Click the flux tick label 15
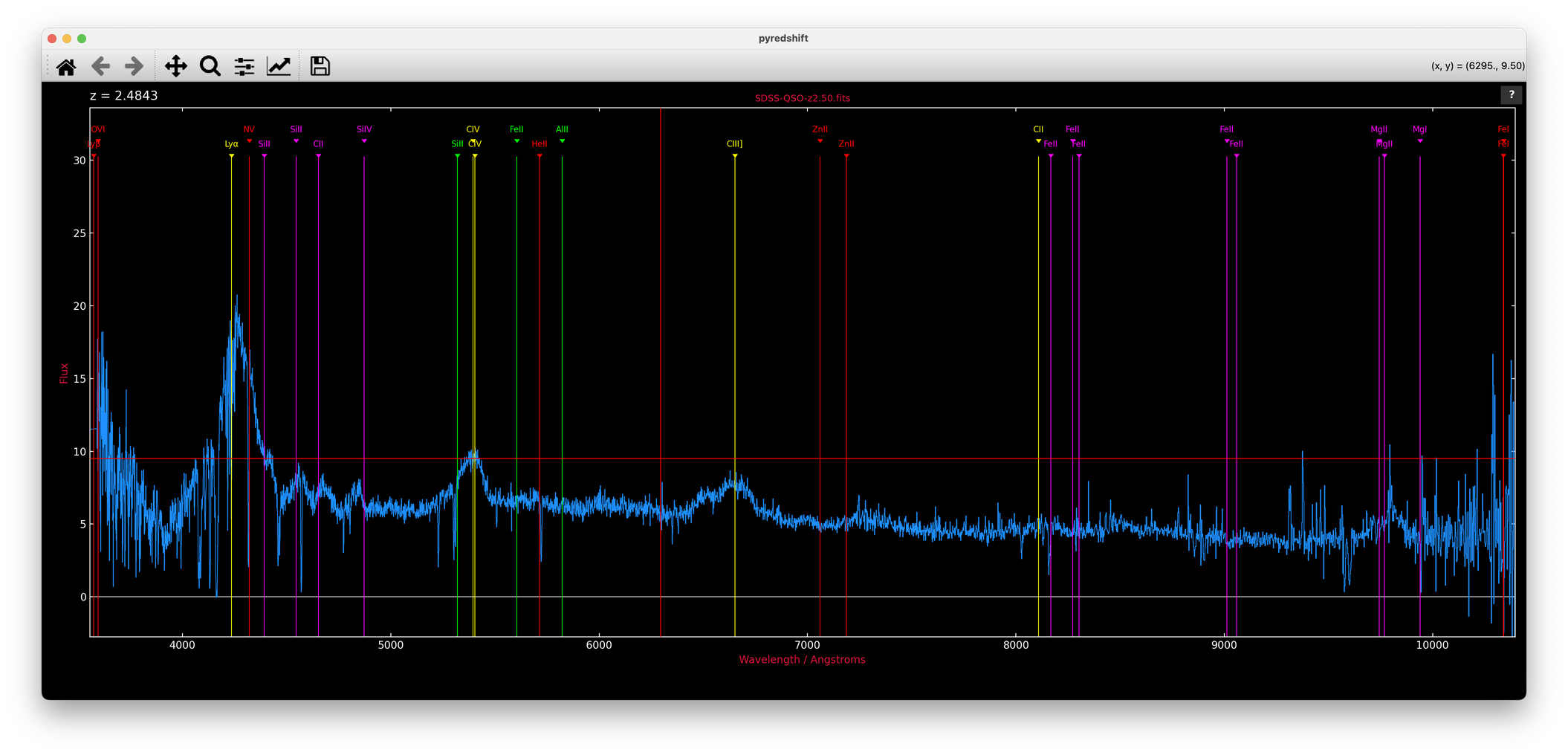1568x755 pixels. pyautogui.click(x=80, y=379)
